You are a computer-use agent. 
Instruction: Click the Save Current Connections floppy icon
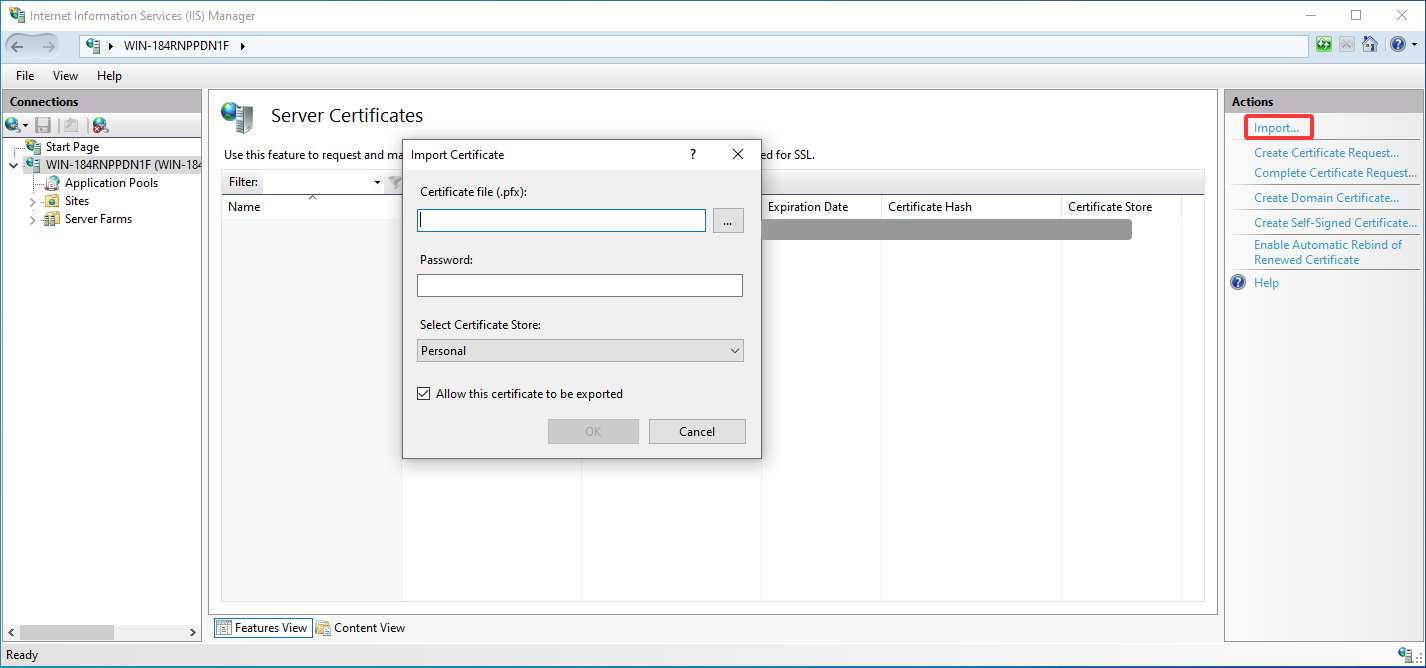pyautogui.click(x=43, y=125)
